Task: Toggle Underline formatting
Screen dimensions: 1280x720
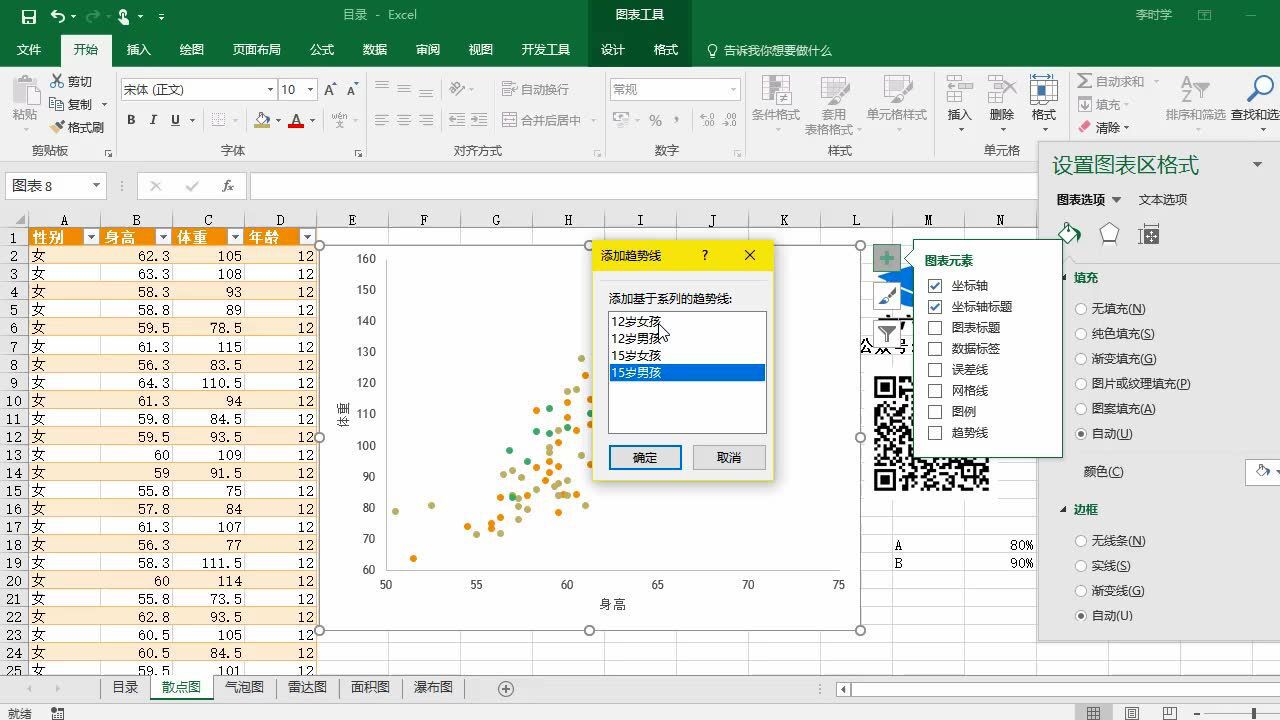Action: click(176, 120)
